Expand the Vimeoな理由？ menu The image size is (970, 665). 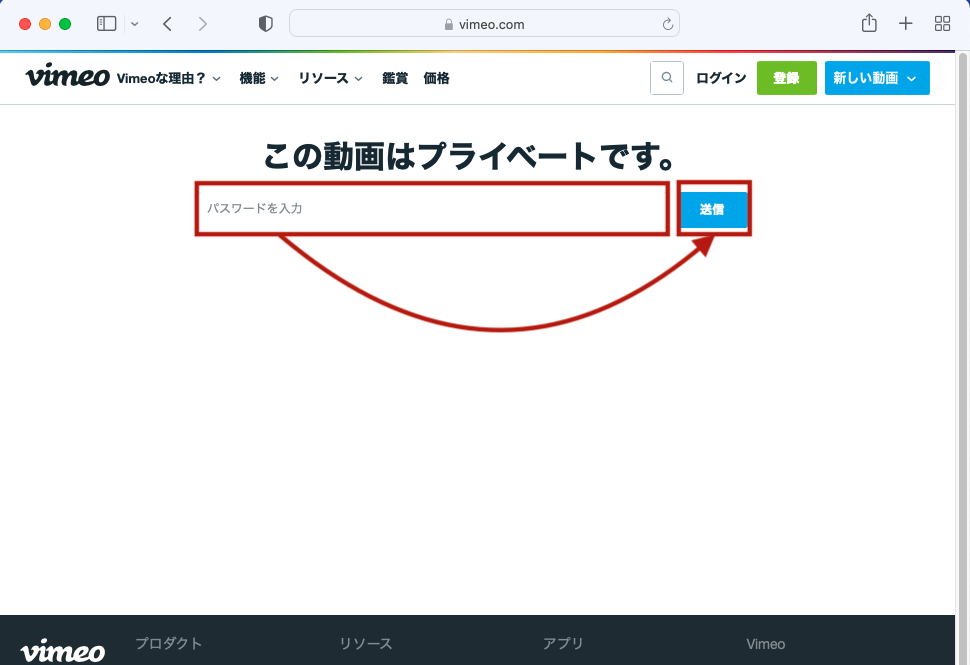168,79
